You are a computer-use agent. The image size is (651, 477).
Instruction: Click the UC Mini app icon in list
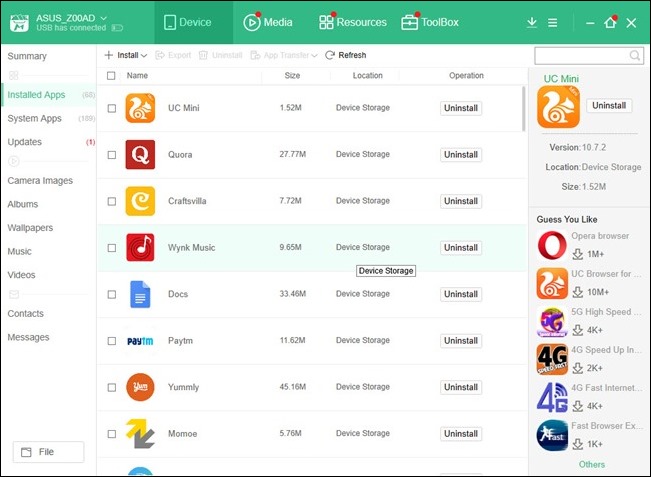(x=140, y=108)
